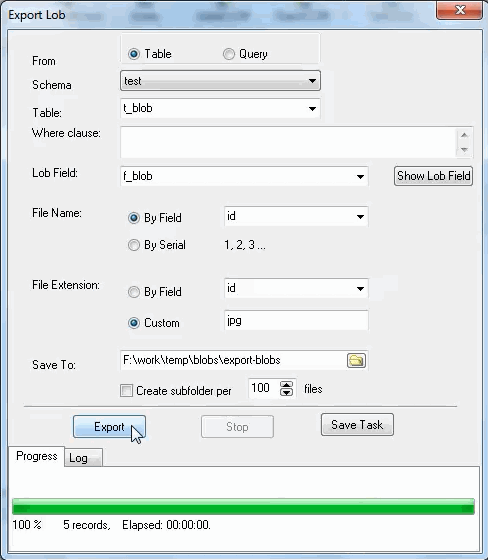Click the Custom extension jpg field
The width and height of the screenshot is (488, 560).
[296, 320]
